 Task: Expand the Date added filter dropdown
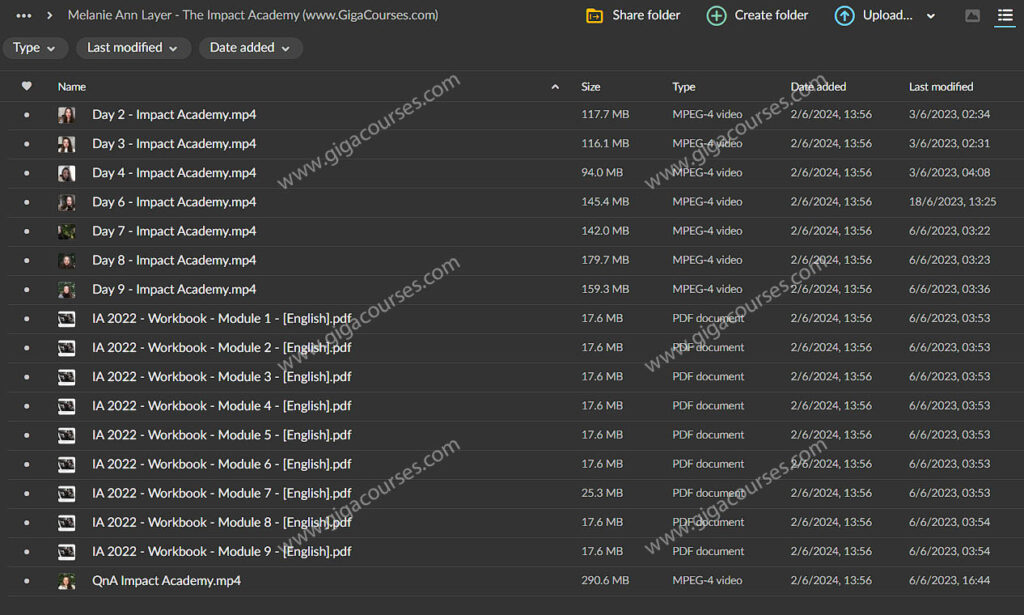250,48
